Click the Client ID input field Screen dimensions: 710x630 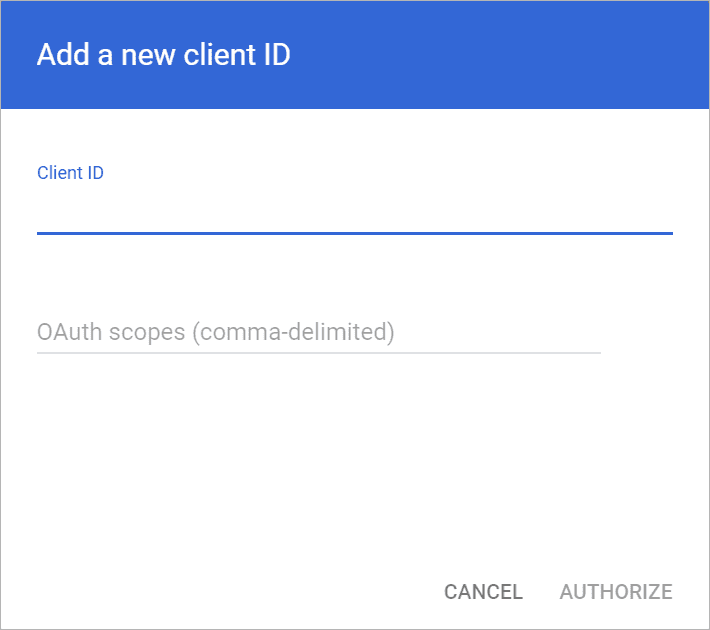pos(355,213)
